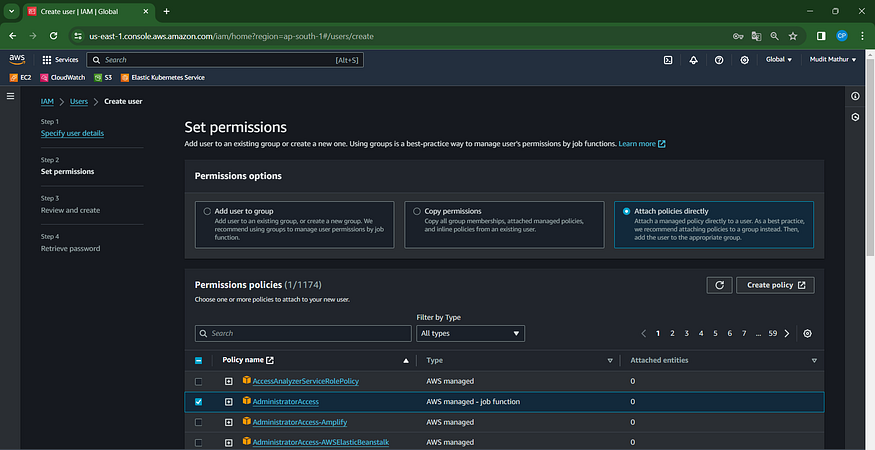This screenshot has height=450, width=875.
Task: Open the Services grid menu
Action: point(60,60)
